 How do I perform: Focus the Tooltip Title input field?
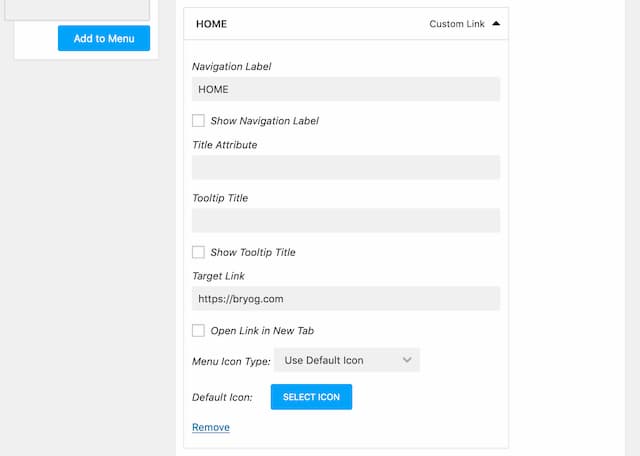[x=346, y=220]
